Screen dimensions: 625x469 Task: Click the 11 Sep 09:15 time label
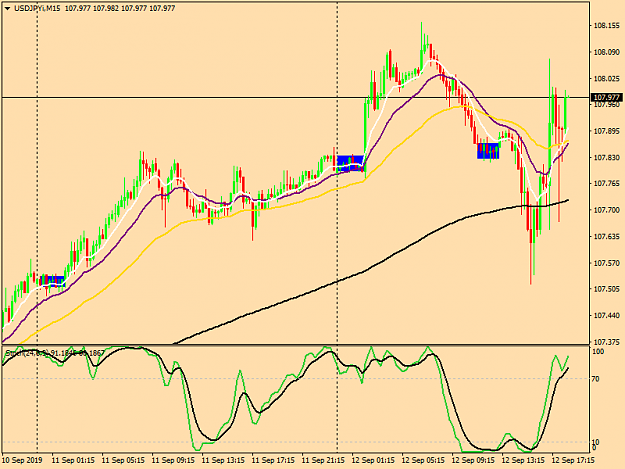173,461
